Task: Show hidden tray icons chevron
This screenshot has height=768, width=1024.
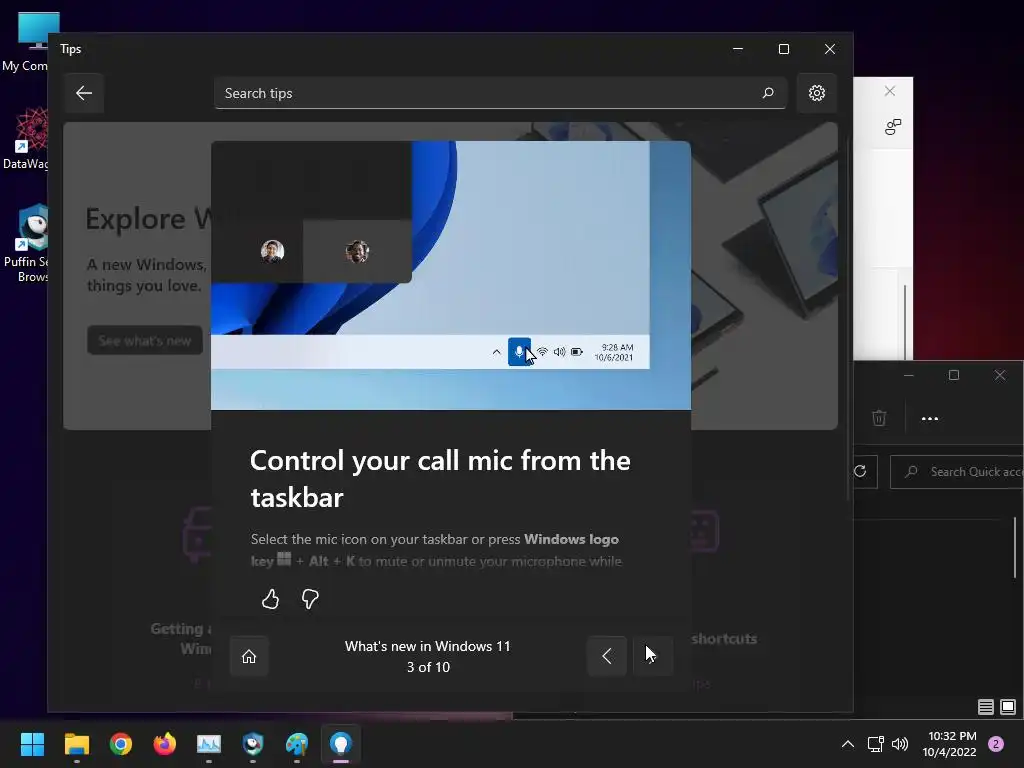Action: point(848,744)
